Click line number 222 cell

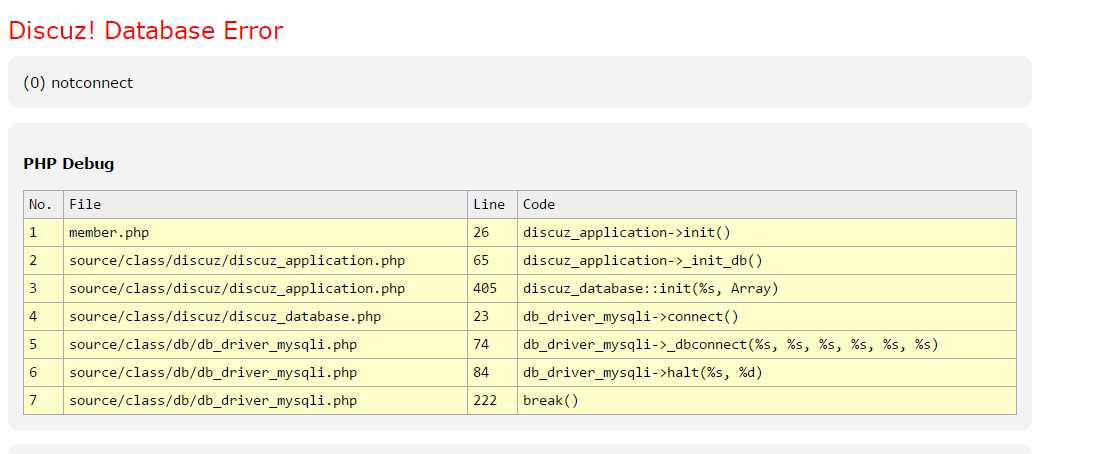[x=485, y=401]
